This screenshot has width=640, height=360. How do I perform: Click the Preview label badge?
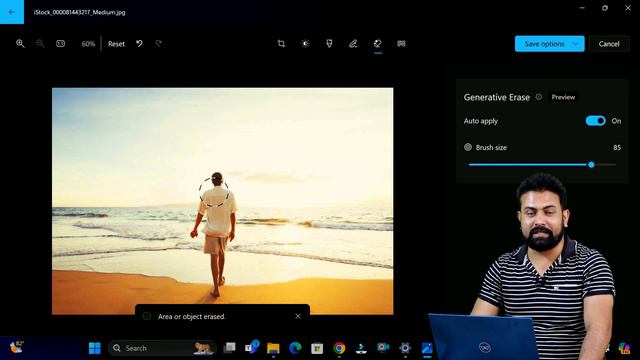[x=563, y=97]
